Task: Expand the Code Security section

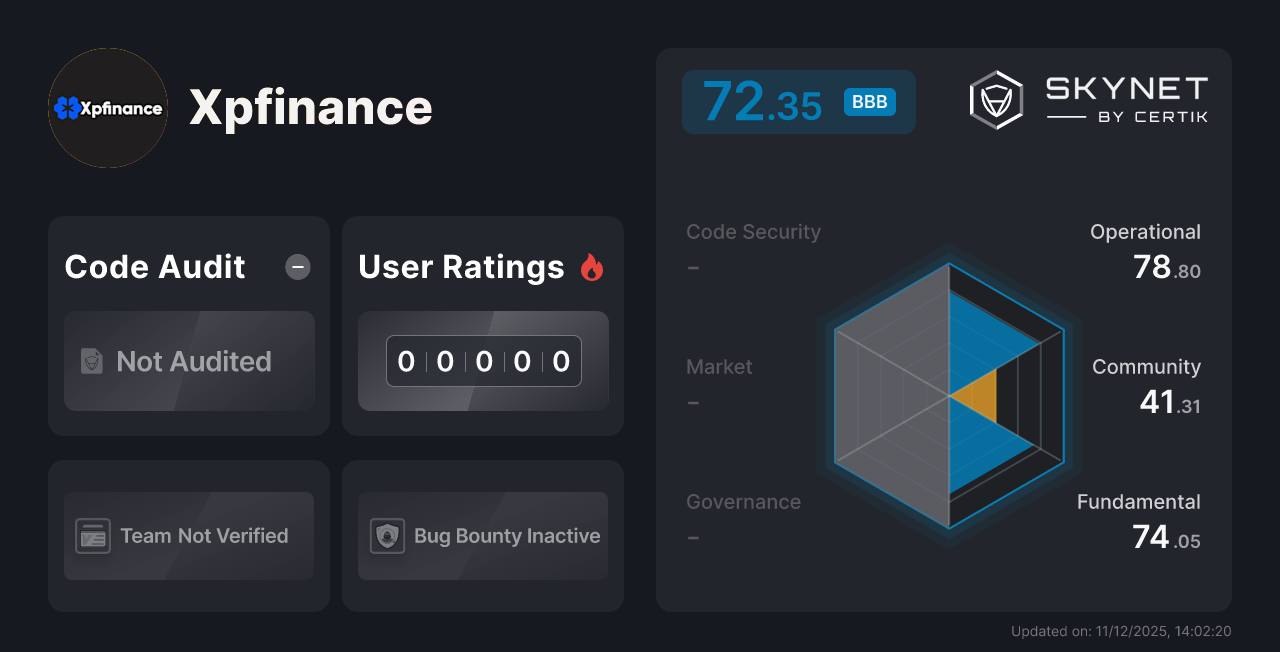Action: [753, 231]
